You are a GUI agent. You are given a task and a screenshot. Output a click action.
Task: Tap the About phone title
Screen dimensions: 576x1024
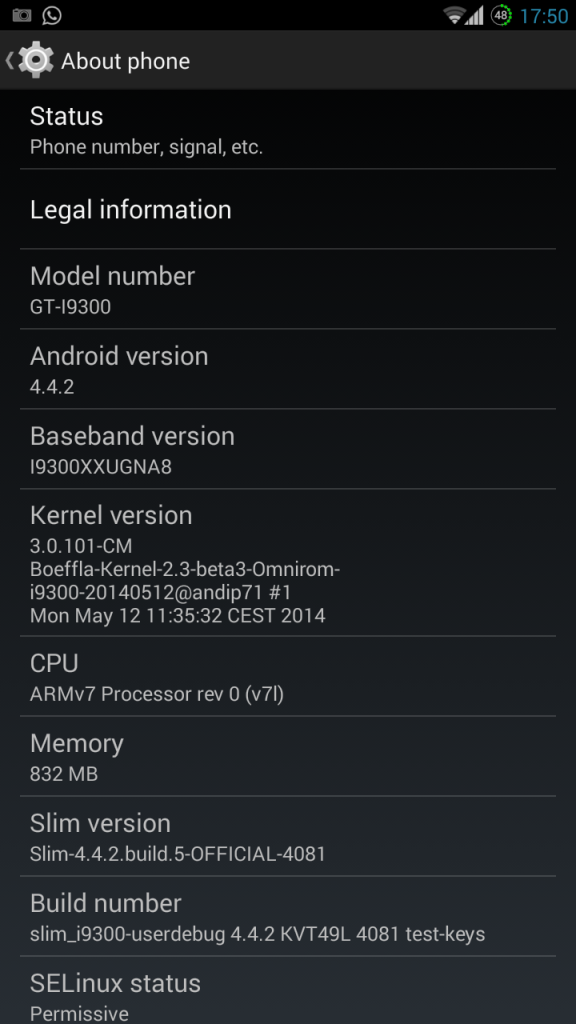pos(125,61)
